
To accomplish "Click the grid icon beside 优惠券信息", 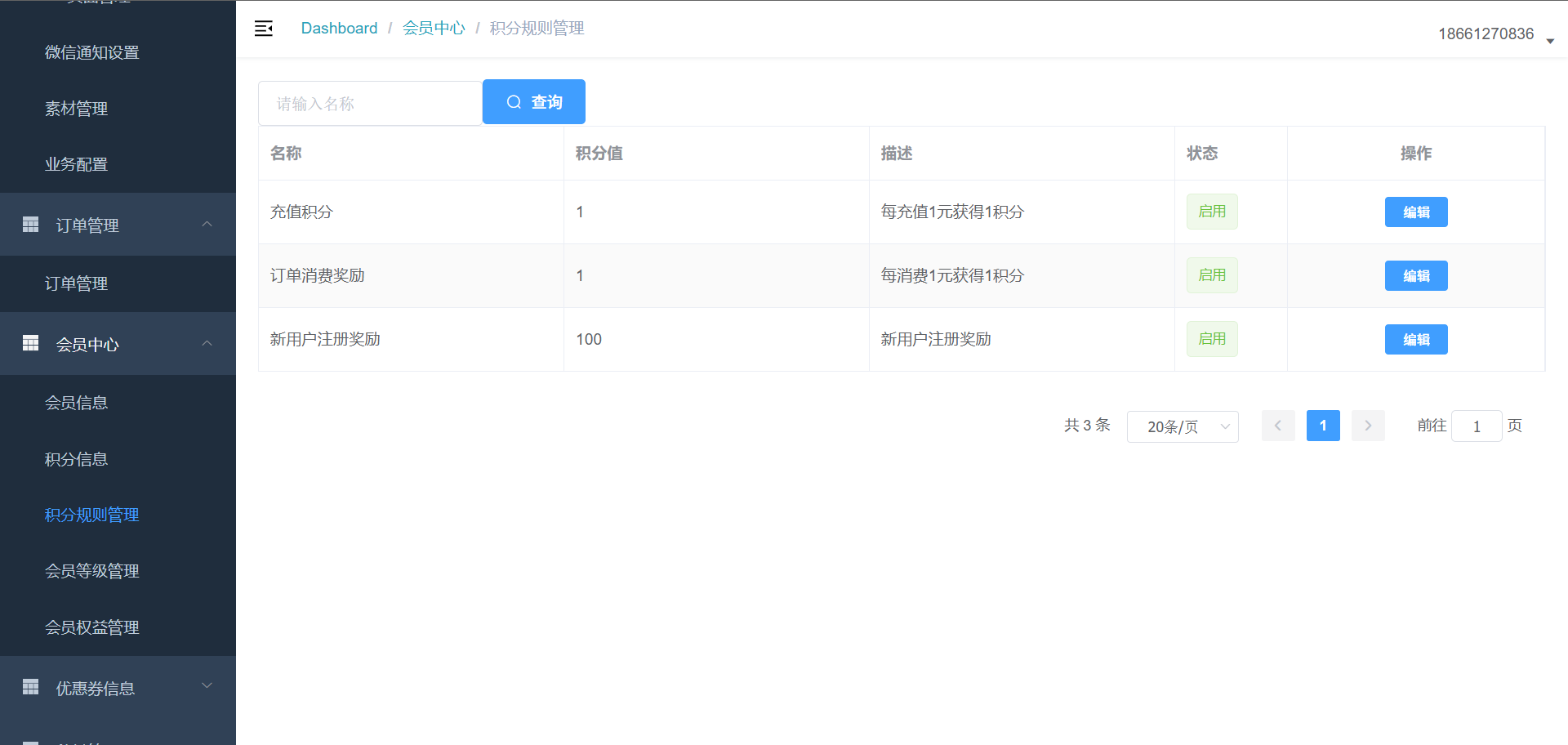I will pos(31,687).
